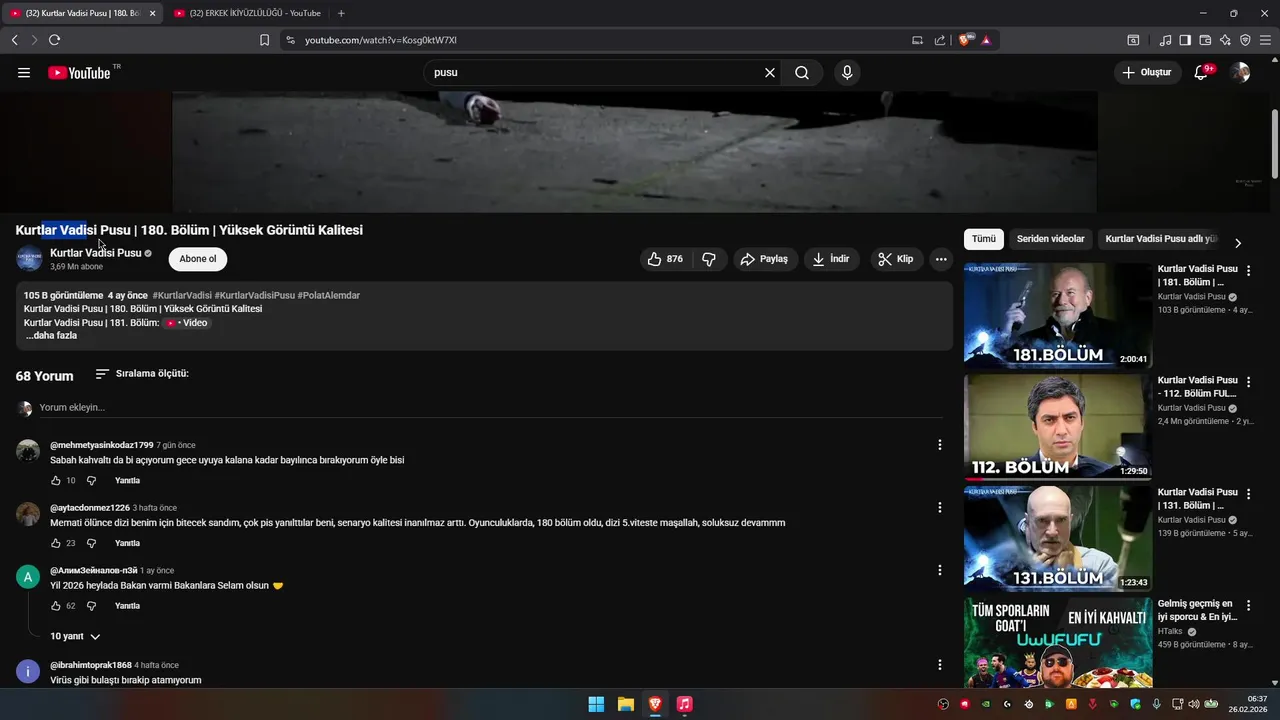The height and width of the screenshot is (720, 1280).
Task: Click the Klip scissors button
Action: click(896, 259)
